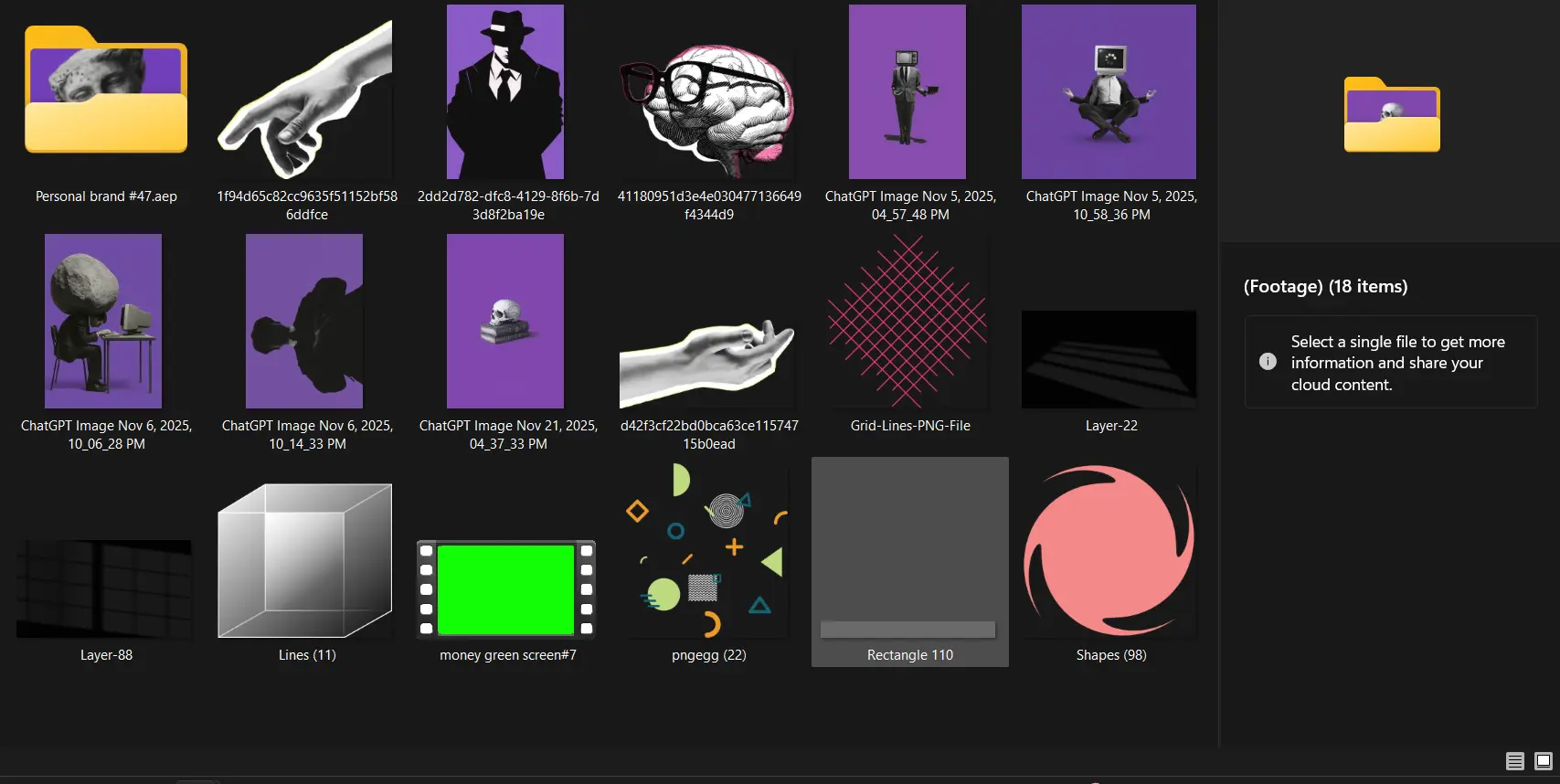This screenshot has width=1560, height=784.
Task: Select the Grid-Lines-PNG-File image
Action: (907, 322)
